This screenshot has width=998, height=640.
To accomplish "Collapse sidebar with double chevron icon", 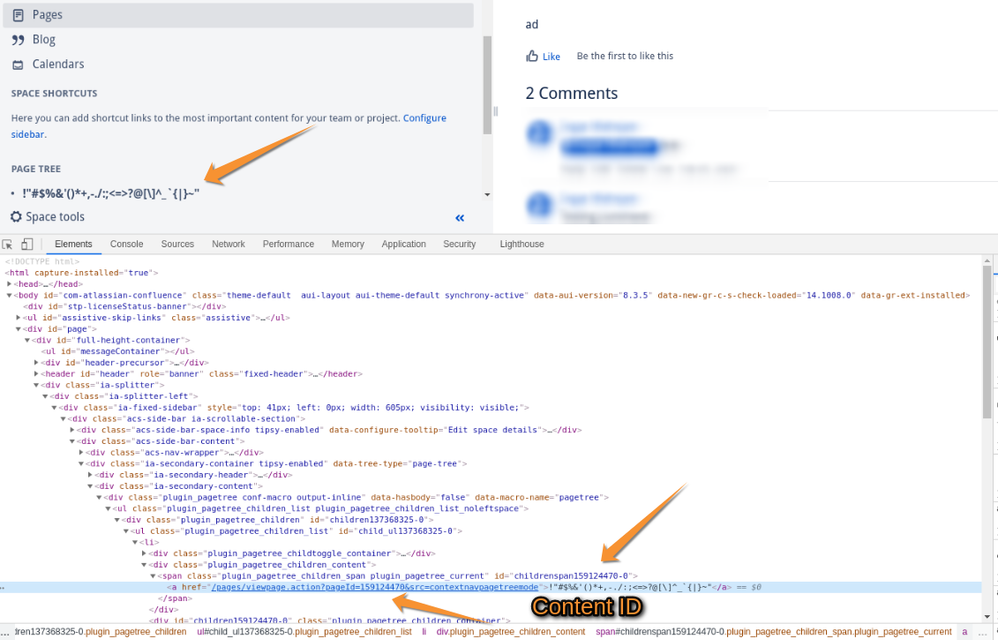I will pos(460,218).
